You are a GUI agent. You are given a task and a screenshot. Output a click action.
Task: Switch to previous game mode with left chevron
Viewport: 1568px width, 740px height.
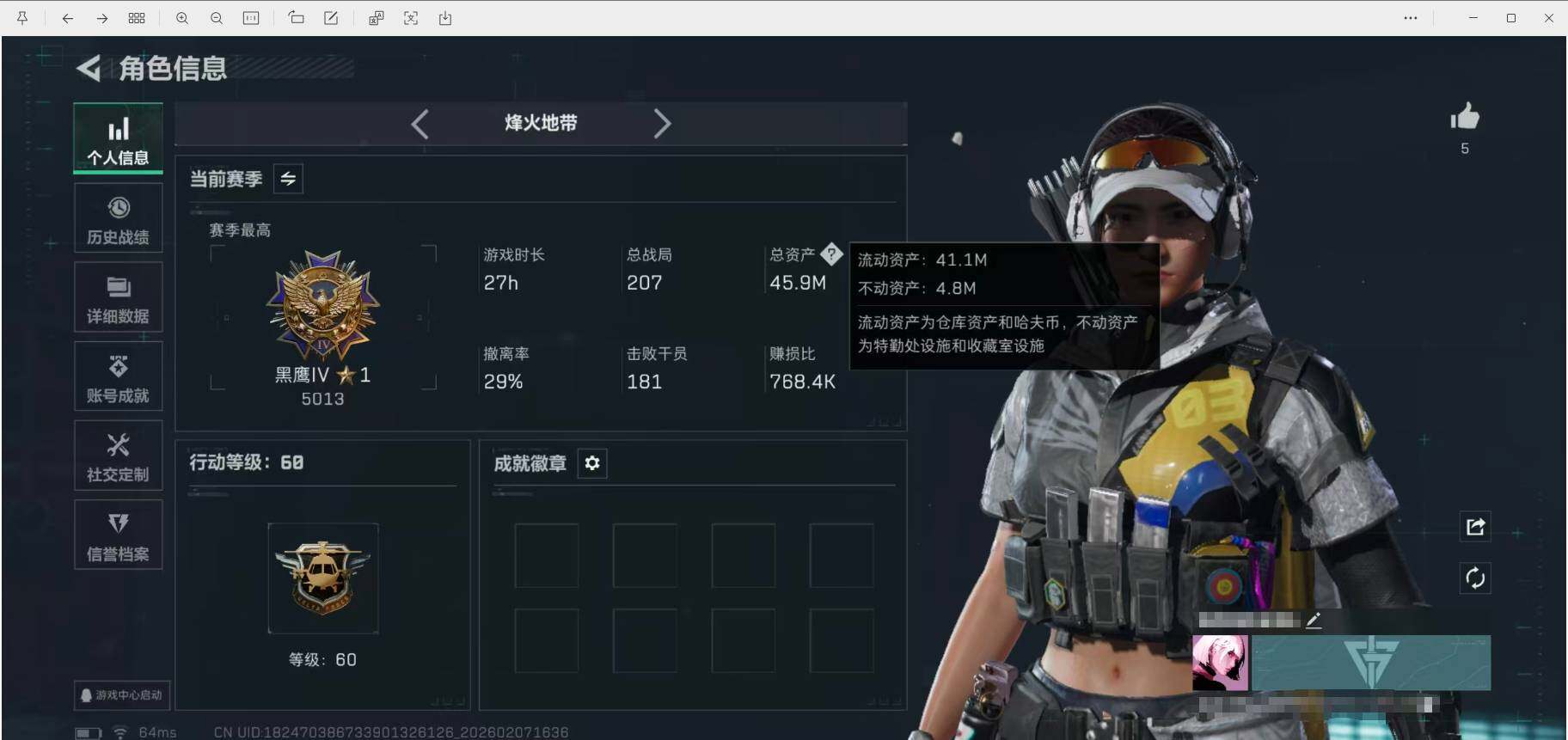420,124
